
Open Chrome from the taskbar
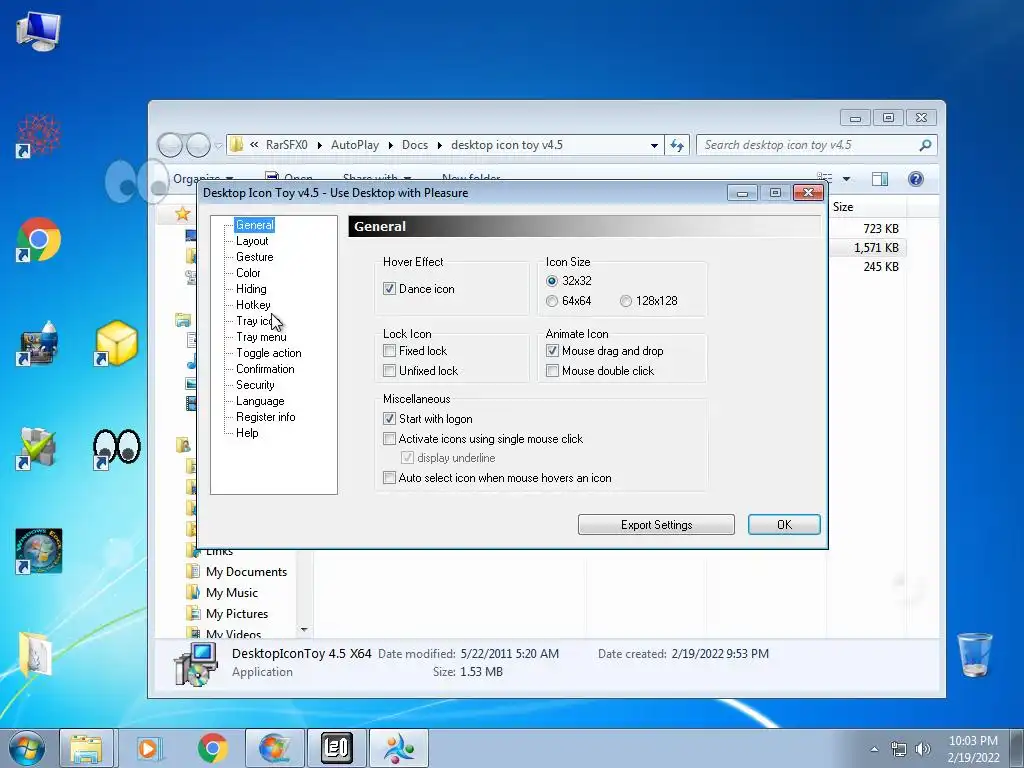tap(213, 748)
